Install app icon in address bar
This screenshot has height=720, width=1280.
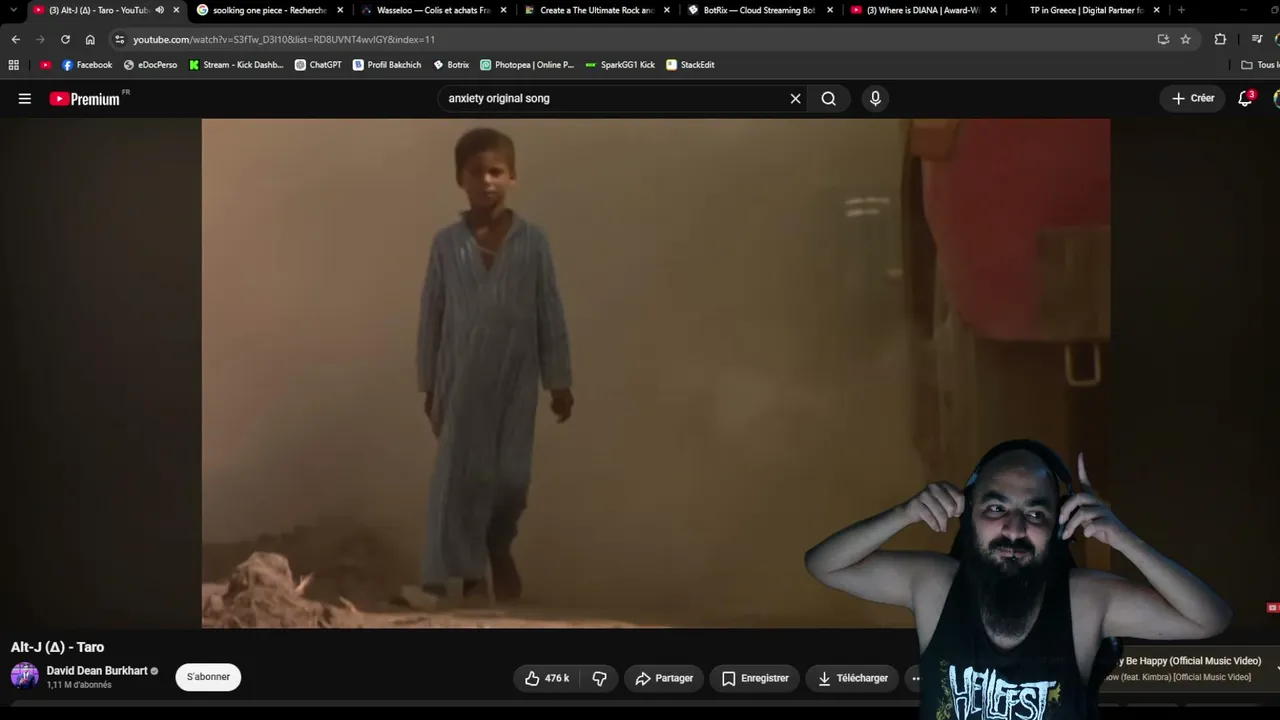pyautogui.click(x=1163, y=39)
